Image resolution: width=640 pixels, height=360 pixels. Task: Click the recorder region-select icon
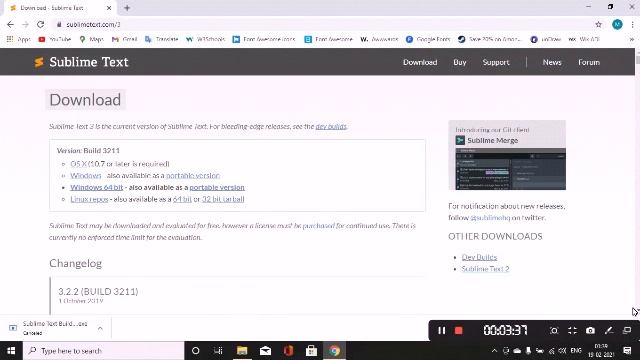pyautogui.click(x=554, y=330)
